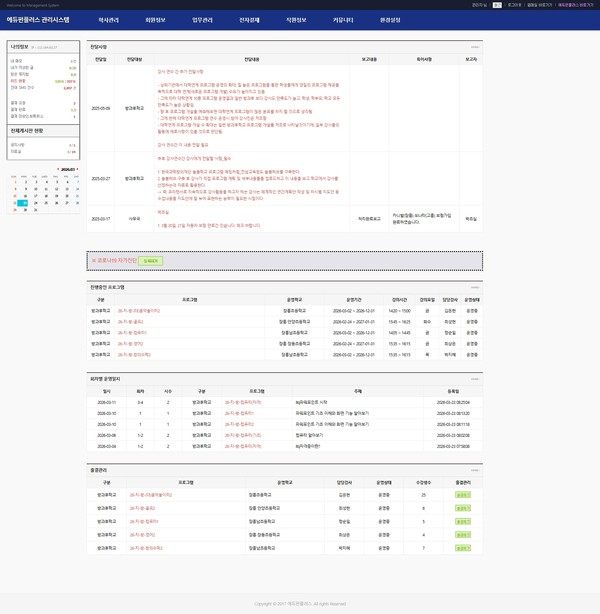Go to previous month in calendar

58,169
